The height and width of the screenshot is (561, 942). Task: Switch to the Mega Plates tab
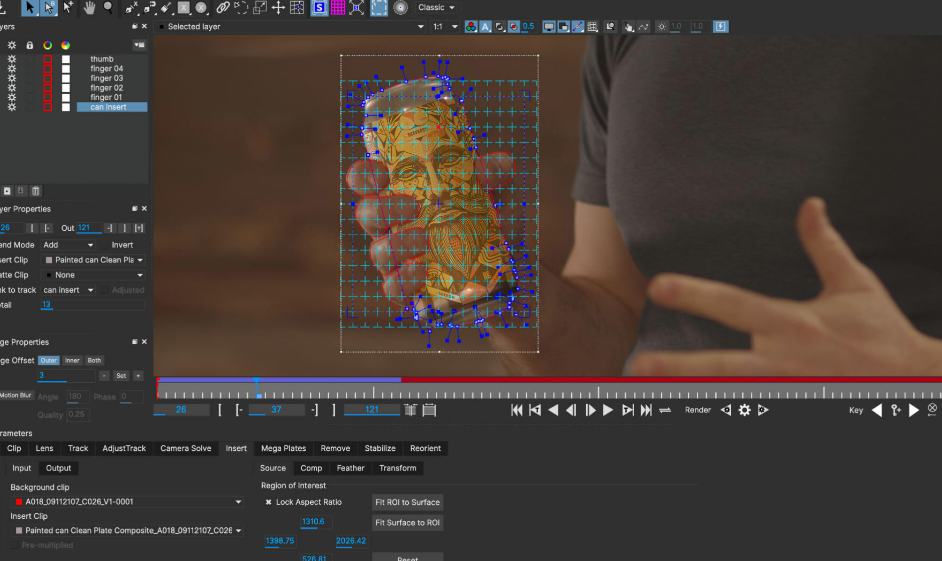pos(284,448)
